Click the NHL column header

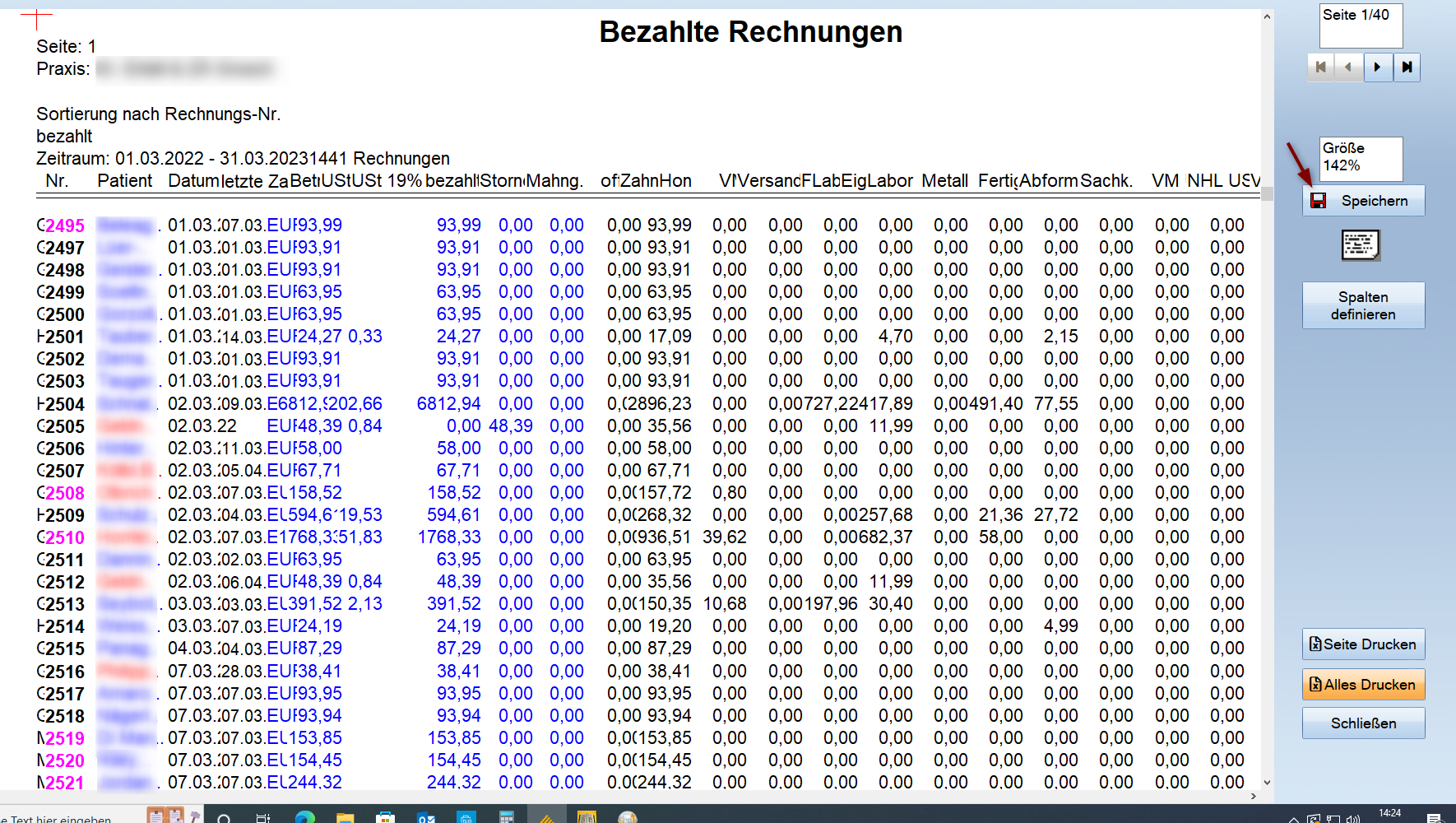(x=1204, y=180)
